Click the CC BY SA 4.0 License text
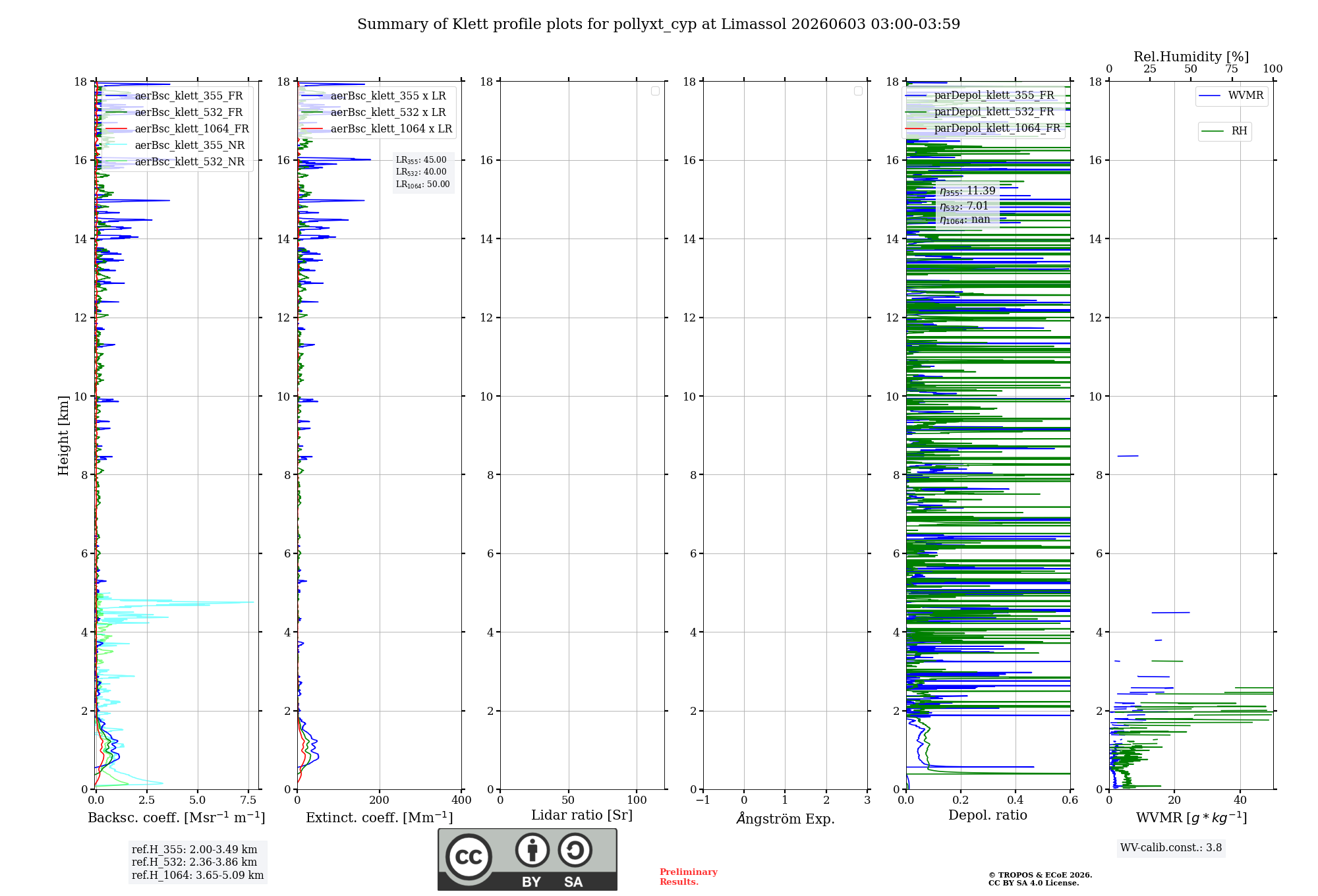This screenshot has height=896, width=1318. [1034, 883]
